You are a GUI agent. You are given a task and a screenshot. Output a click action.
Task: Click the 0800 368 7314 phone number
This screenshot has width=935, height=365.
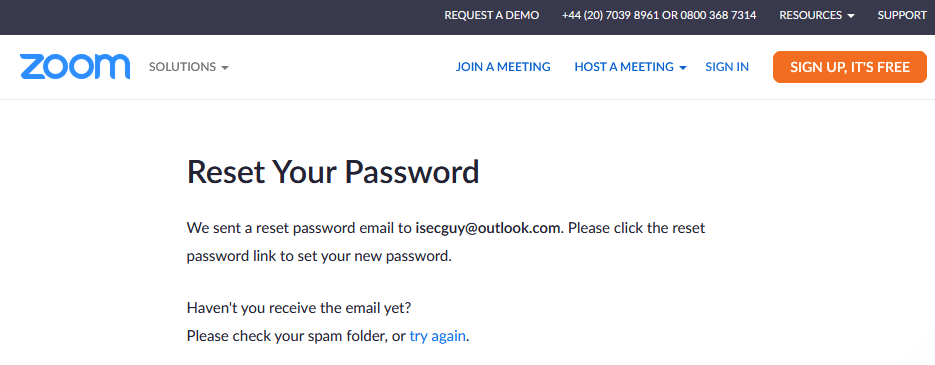coord(718,16)
